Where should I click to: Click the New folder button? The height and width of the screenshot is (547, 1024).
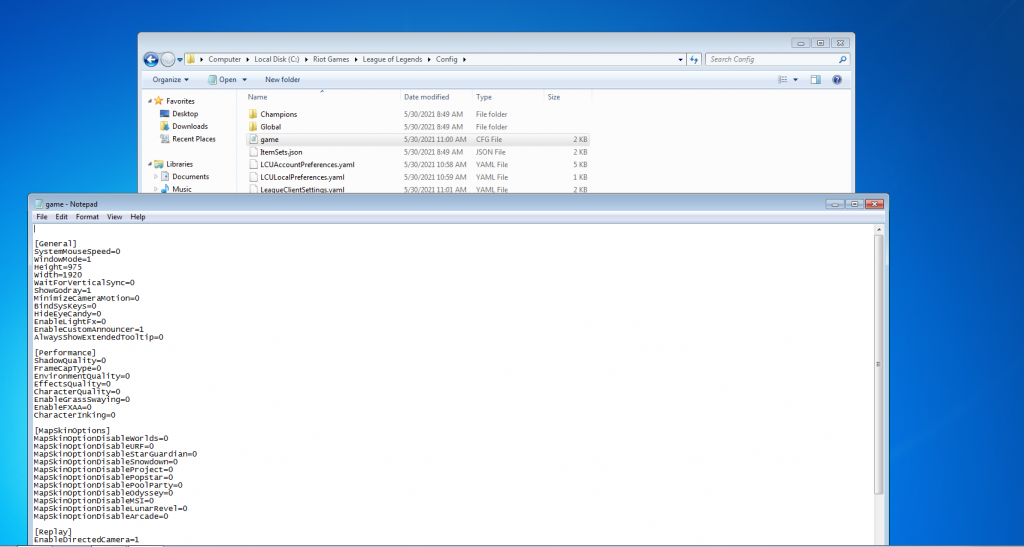coord(282,80)
